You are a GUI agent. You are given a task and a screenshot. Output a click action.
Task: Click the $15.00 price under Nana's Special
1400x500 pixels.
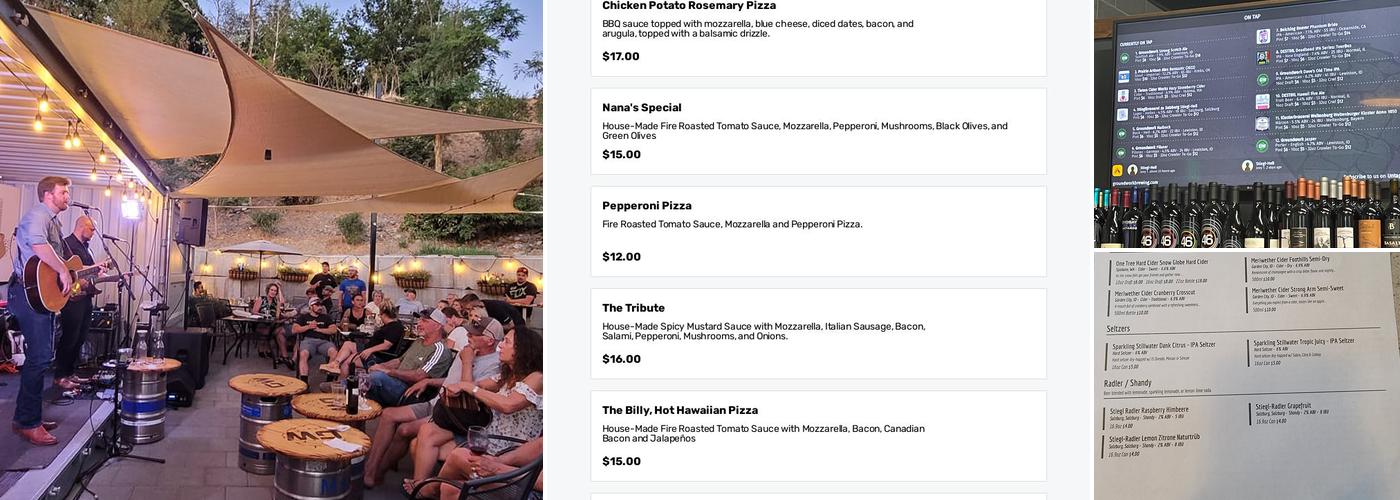tap(621, 155)
